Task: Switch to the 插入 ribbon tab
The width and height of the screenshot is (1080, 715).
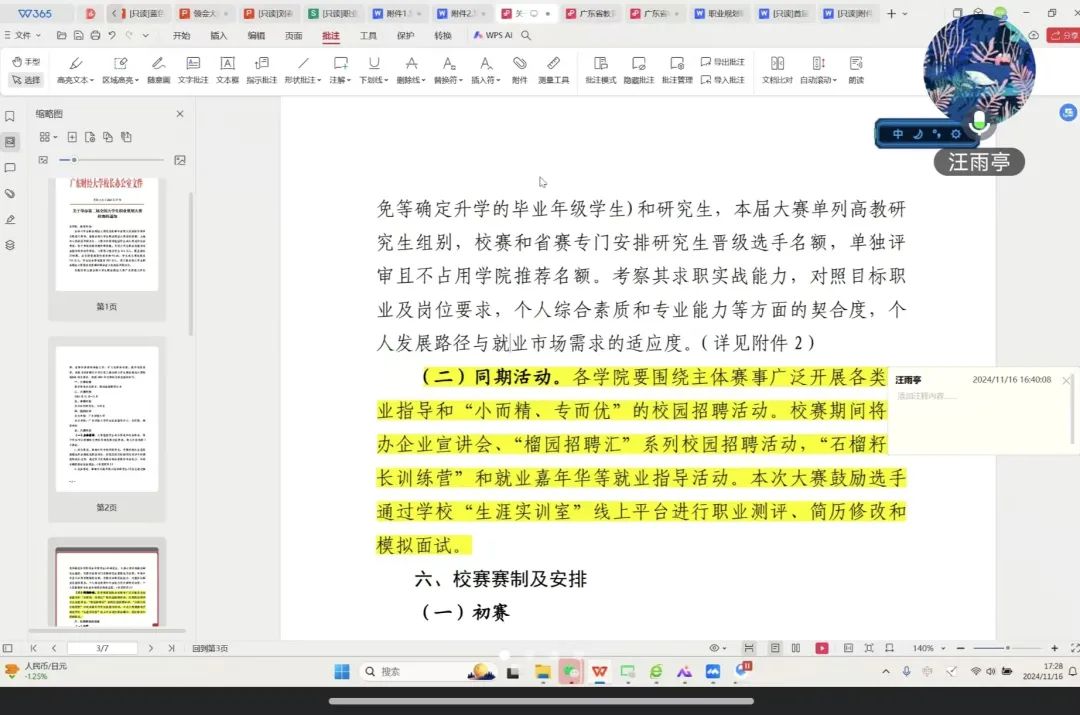Action: [218, 35]
